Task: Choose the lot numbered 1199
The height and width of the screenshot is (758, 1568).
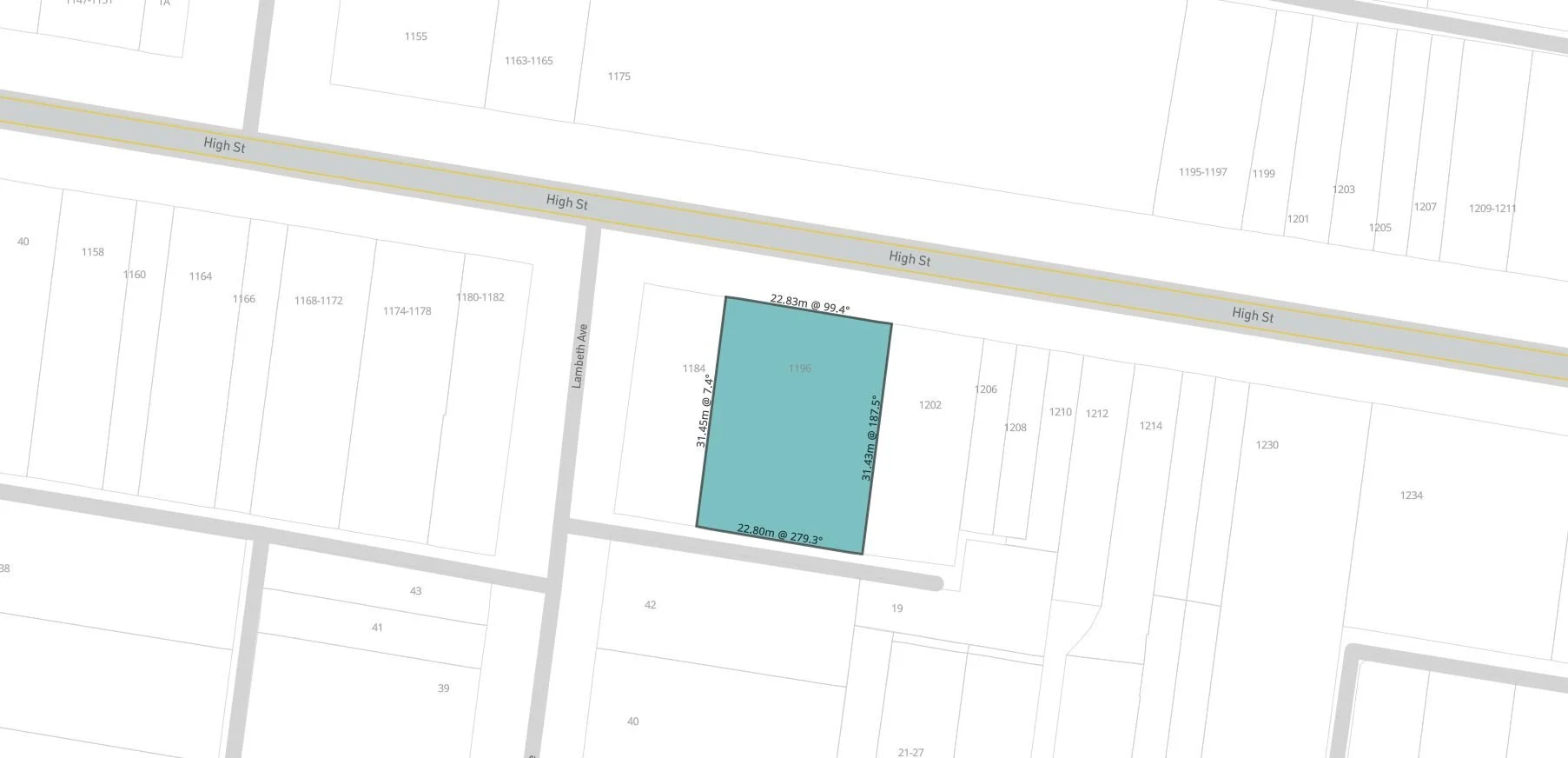Action: [x=1264, y=174]
